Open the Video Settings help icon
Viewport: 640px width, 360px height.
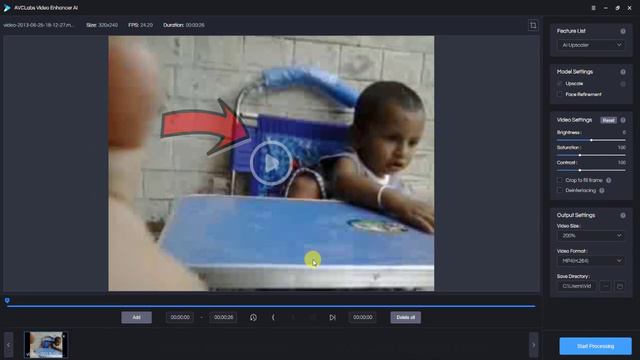coord(623,120)
